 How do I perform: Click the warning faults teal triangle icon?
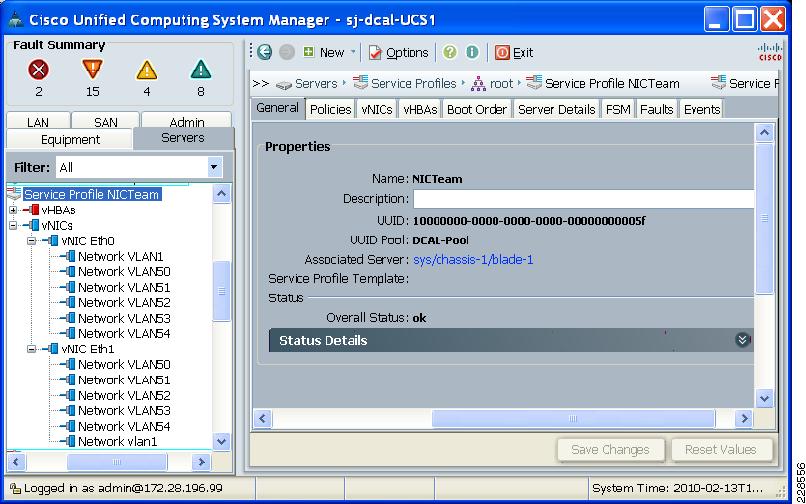pos(200,69)
